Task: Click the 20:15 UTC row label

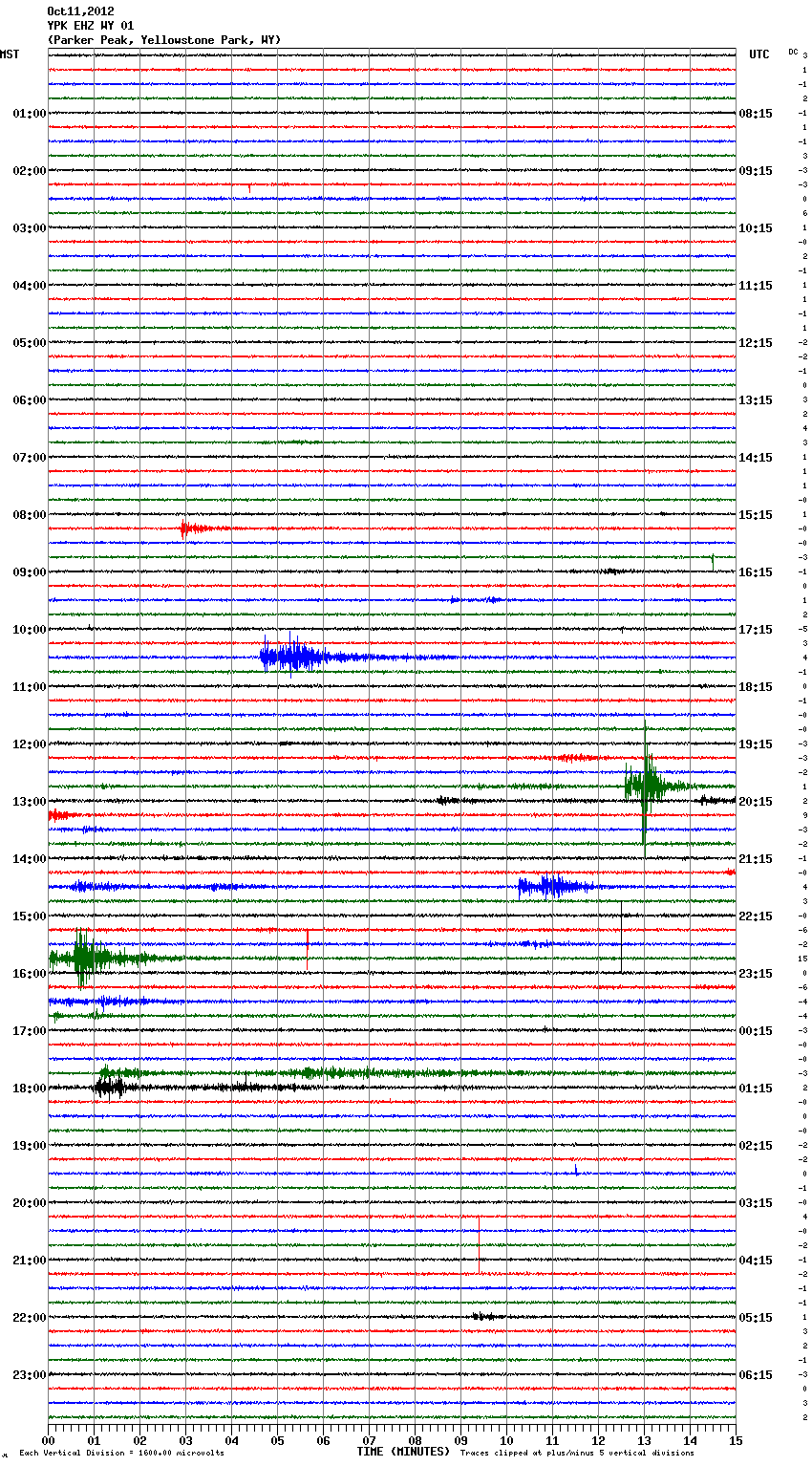Action: (756, 802)
